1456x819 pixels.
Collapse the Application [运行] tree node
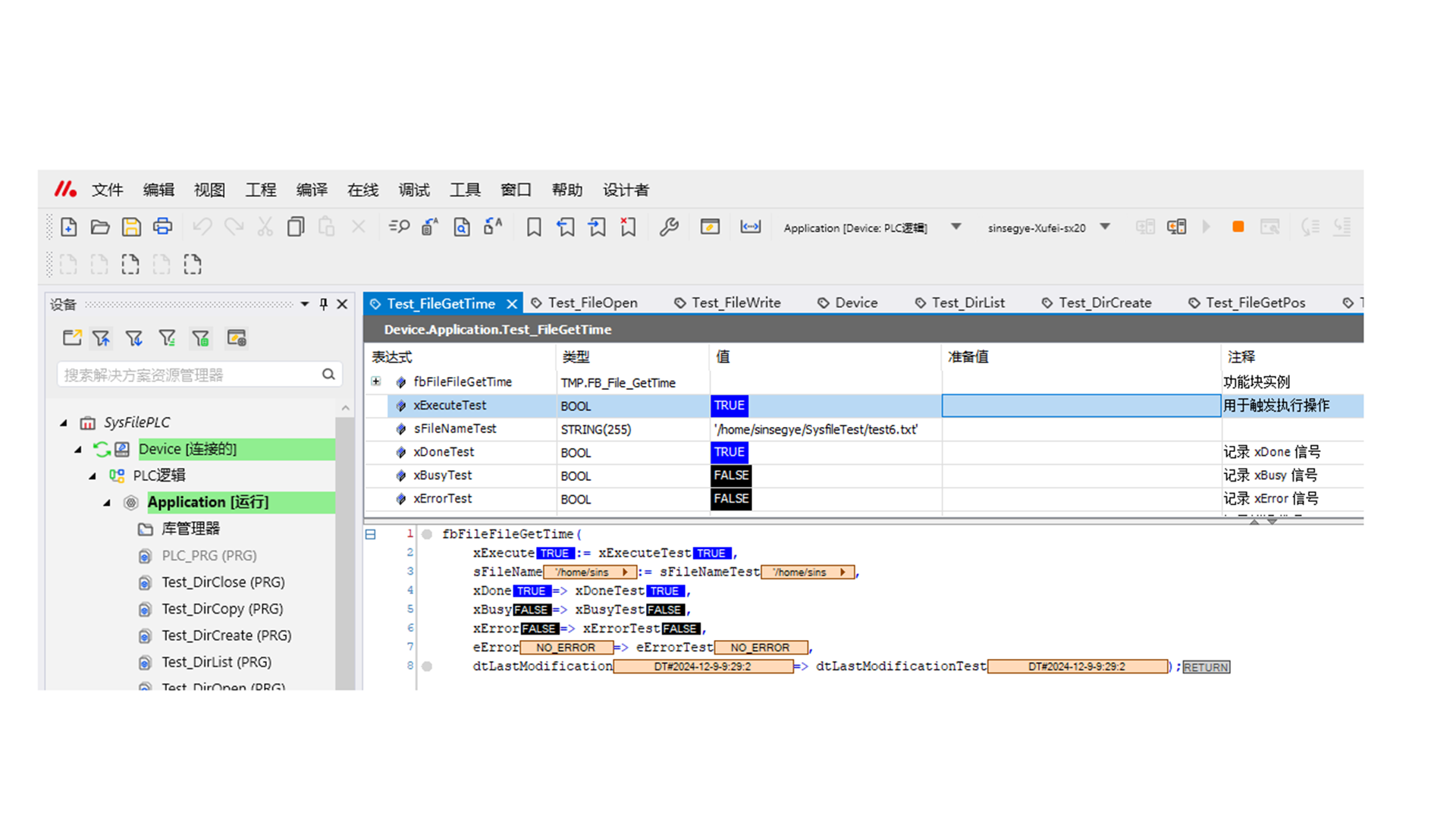tap(107, 503)
